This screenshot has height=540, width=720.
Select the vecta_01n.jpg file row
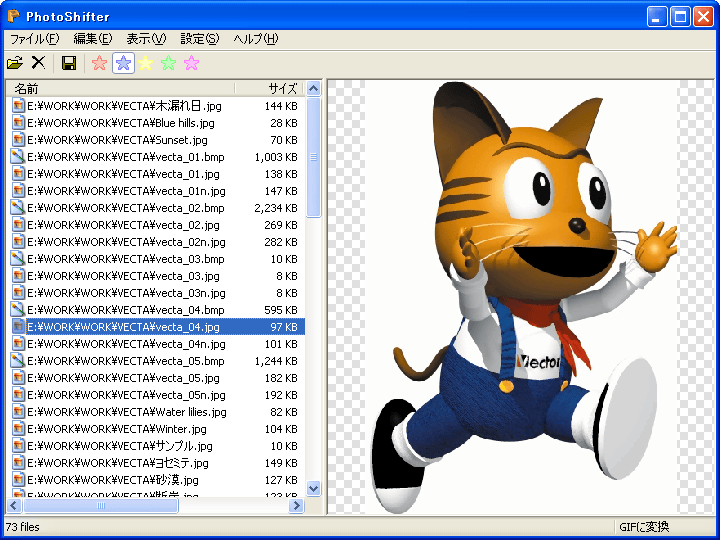pos(156,191)
